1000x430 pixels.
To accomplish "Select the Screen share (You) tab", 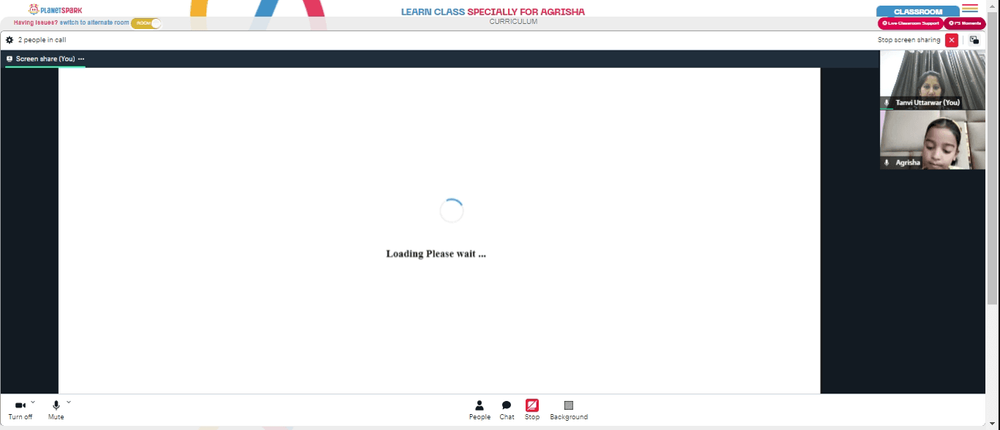I will (x=45, y=59).
